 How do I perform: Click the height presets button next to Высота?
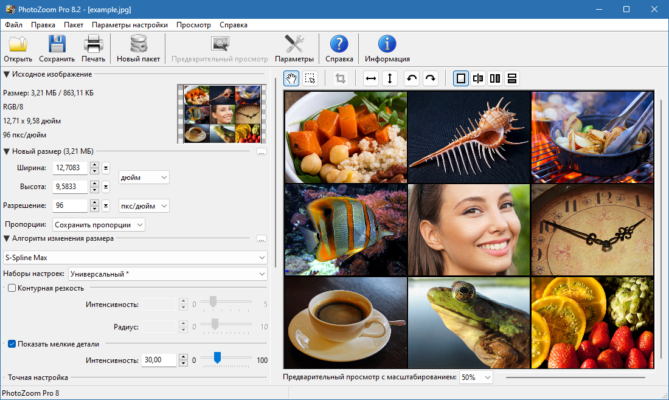click(x=105, y=187)
